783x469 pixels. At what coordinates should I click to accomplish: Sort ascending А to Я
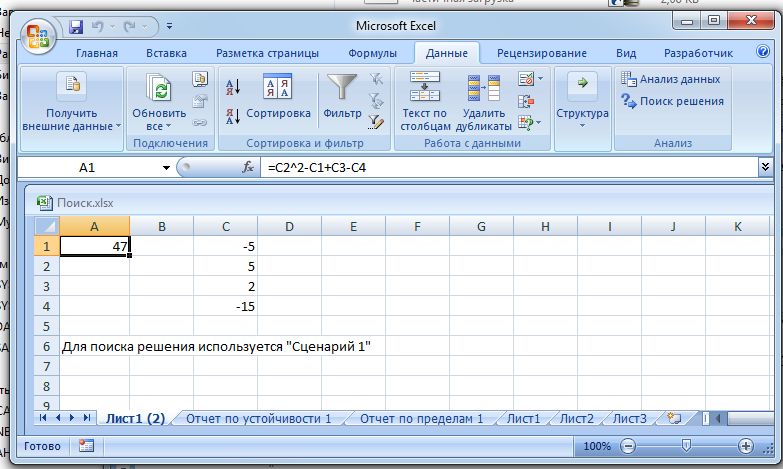tap(233, 87)
